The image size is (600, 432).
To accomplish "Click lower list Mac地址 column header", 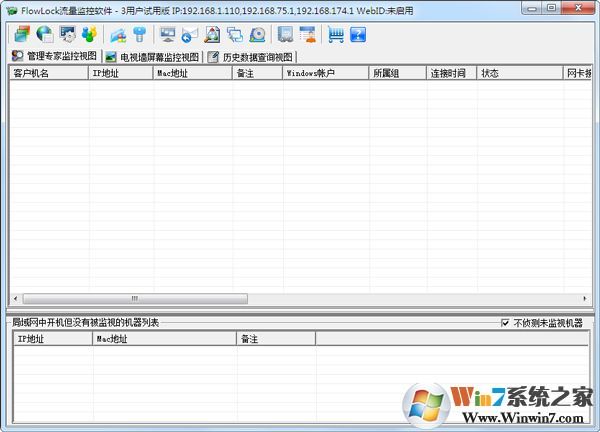I will pyautogui.click(x=165, y=339).
